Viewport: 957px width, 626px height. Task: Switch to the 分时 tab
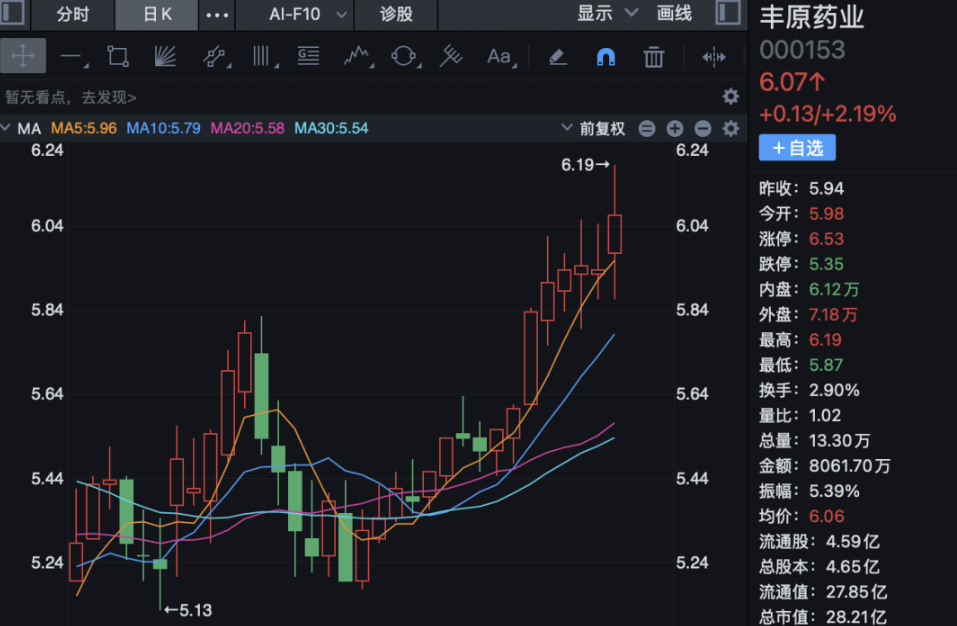[x=73, y=14]
